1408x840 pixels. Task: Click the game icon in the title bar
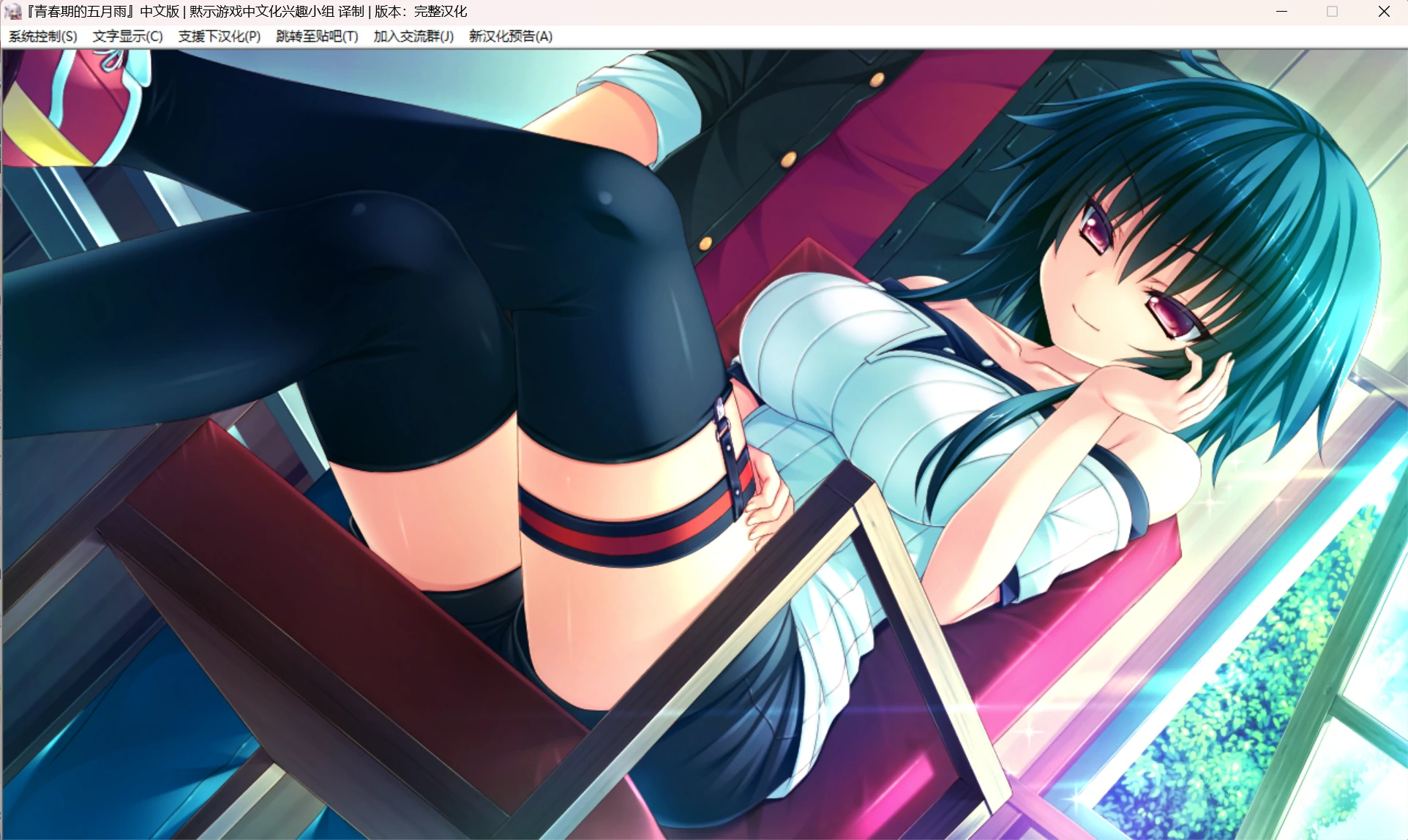point(12,12)
